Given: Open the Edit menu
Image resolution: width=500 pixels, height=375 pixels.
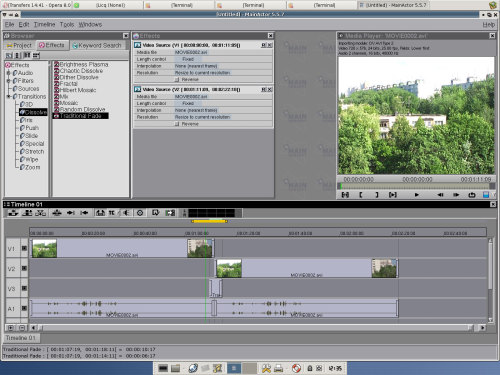Looking at the screenshot, I should click(24, 24).
